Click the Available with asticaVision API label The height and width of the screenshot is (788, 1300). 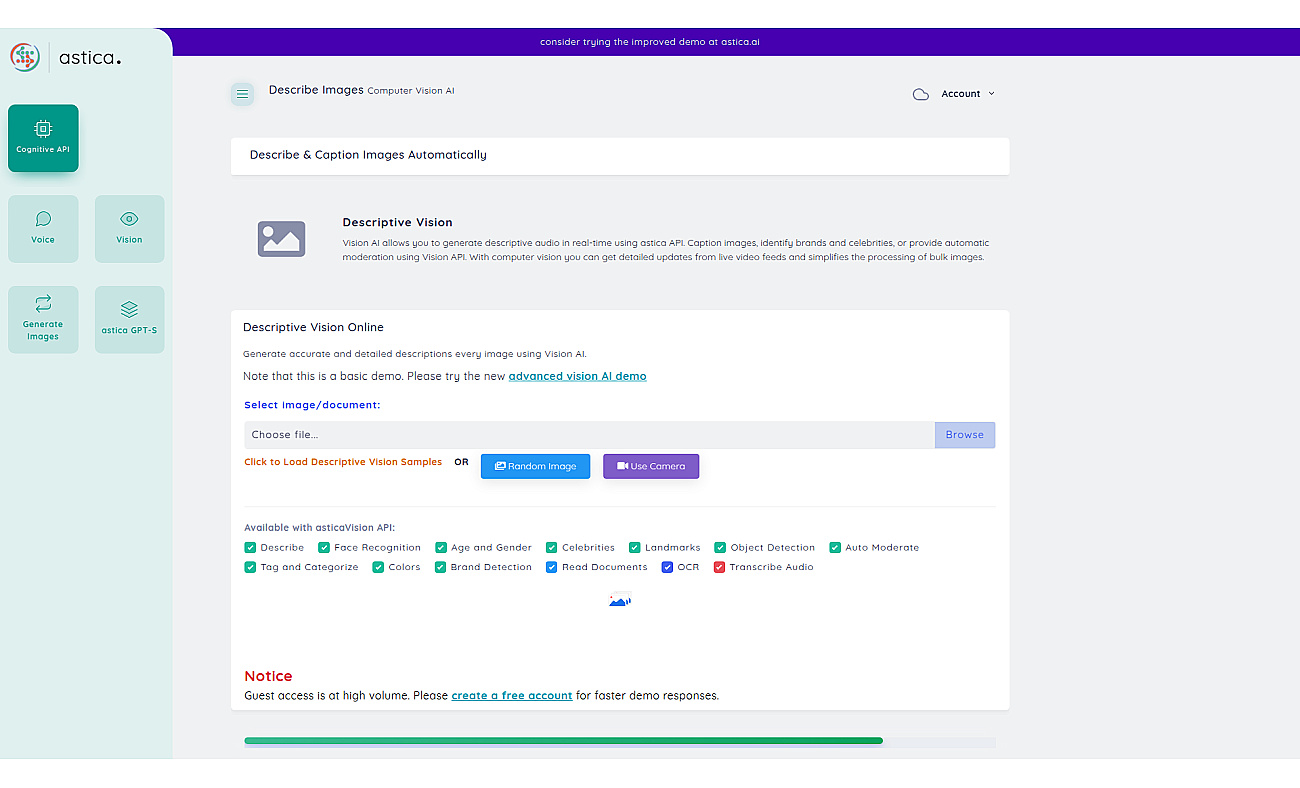coord(319,527)
